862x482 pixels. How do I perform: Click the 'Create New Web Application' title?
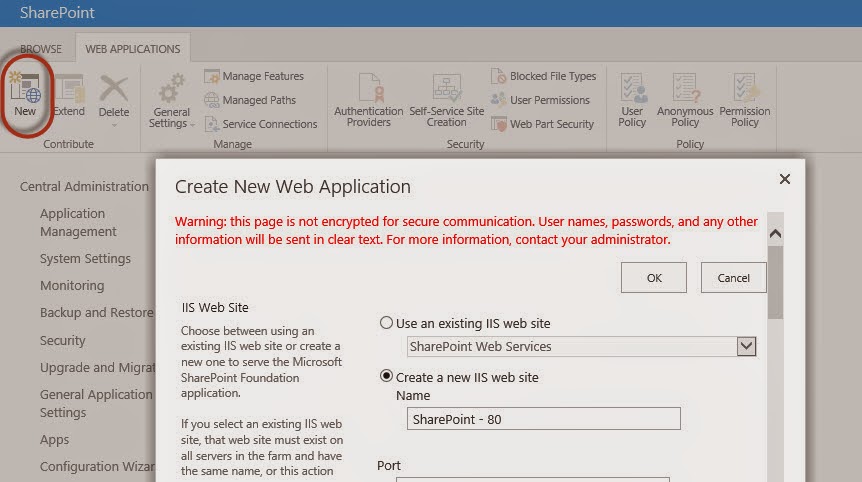(x=292, y=187)
